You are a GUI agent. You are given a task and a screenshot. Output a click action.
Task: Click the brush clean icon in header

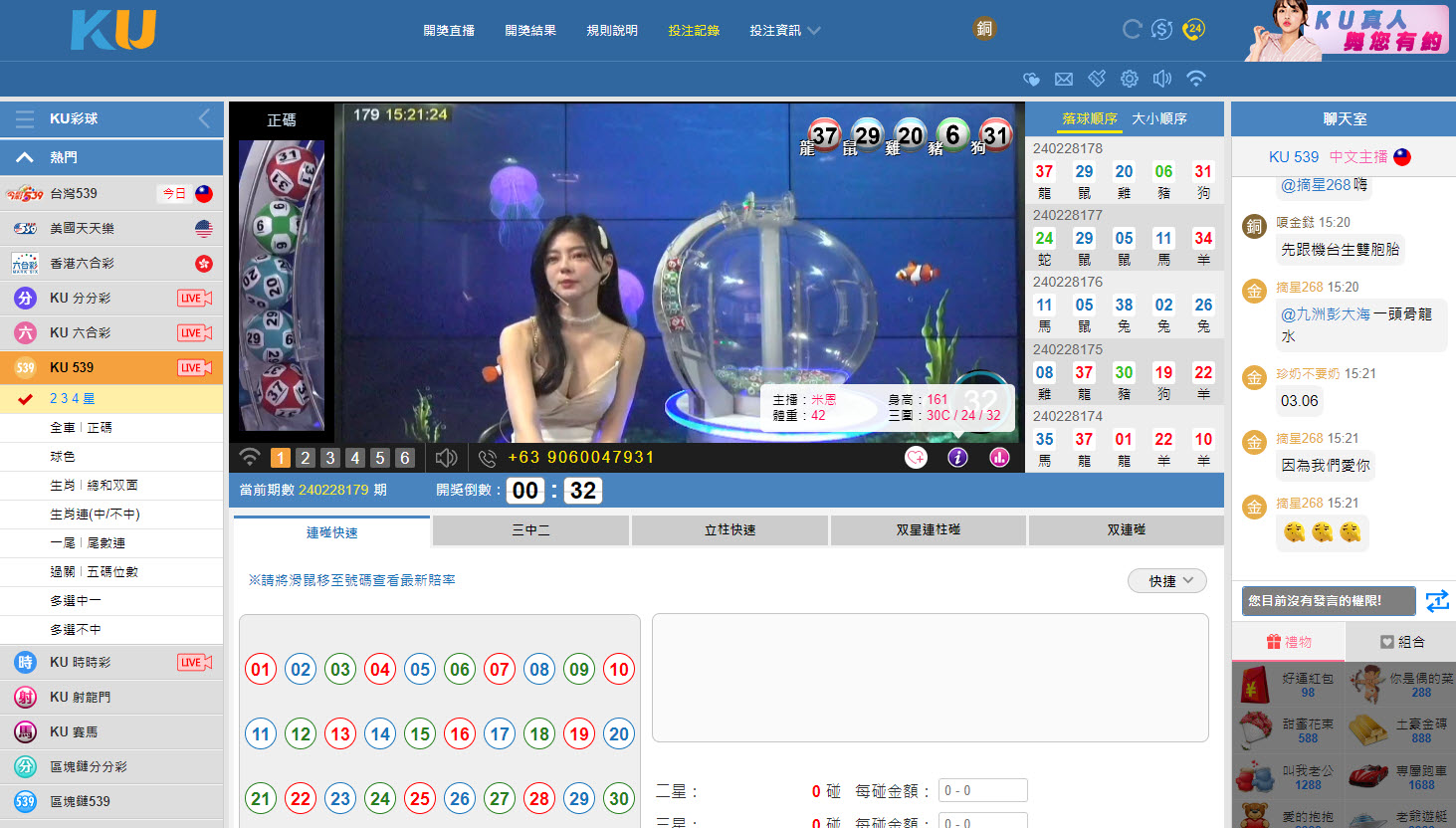(x=1097, y=78)
